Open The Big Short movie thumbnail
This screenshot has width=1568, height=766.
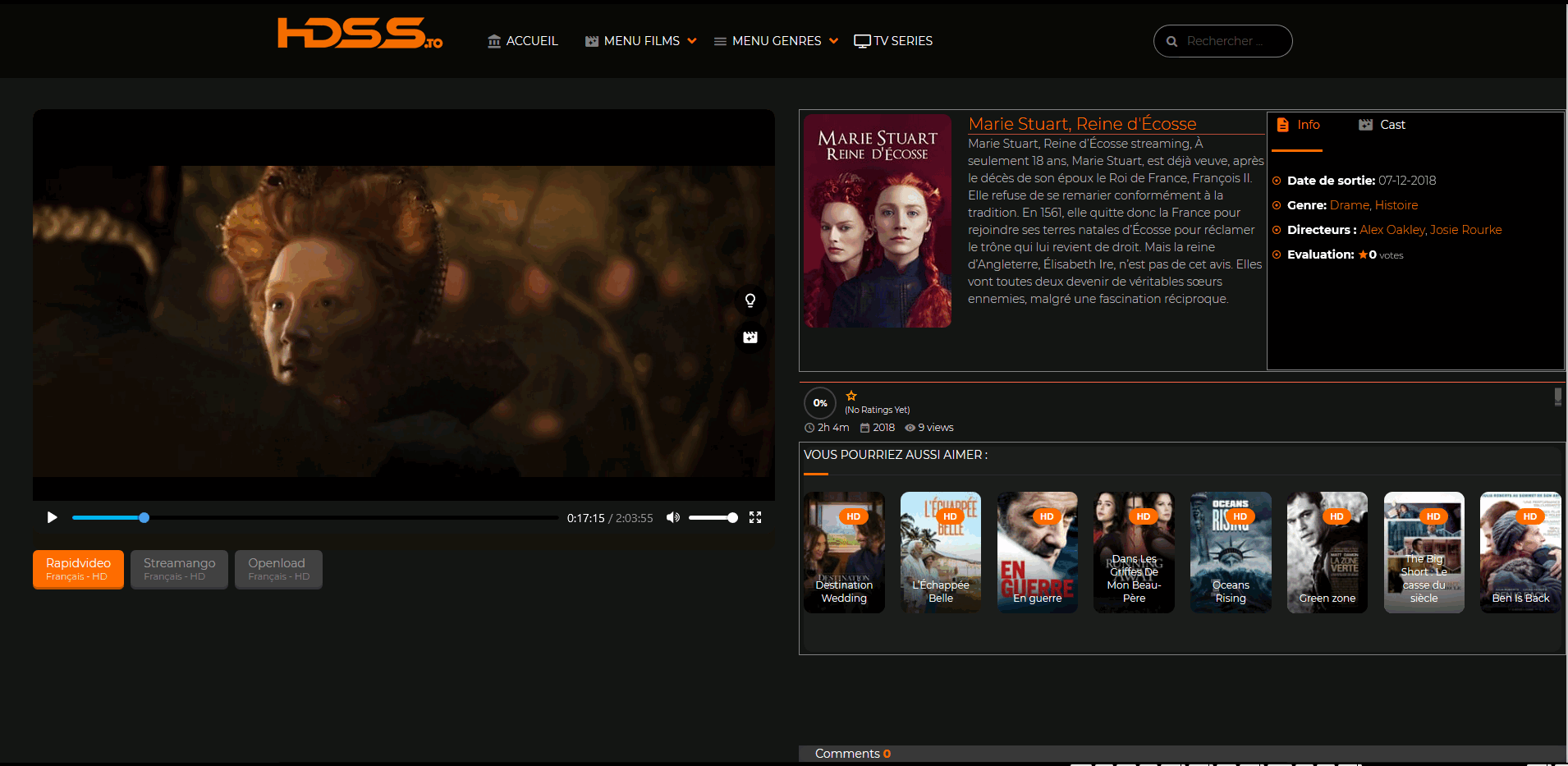click(1424, 553)
